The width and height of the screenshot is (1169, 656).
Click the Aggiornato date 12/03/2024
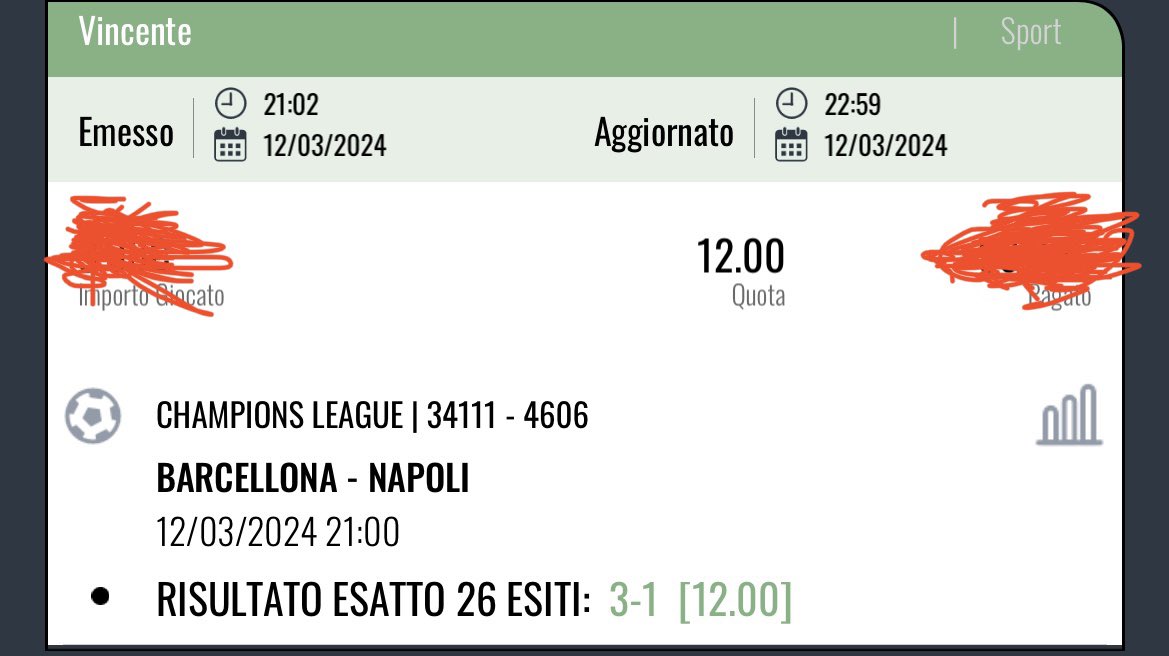pos(886,145)
